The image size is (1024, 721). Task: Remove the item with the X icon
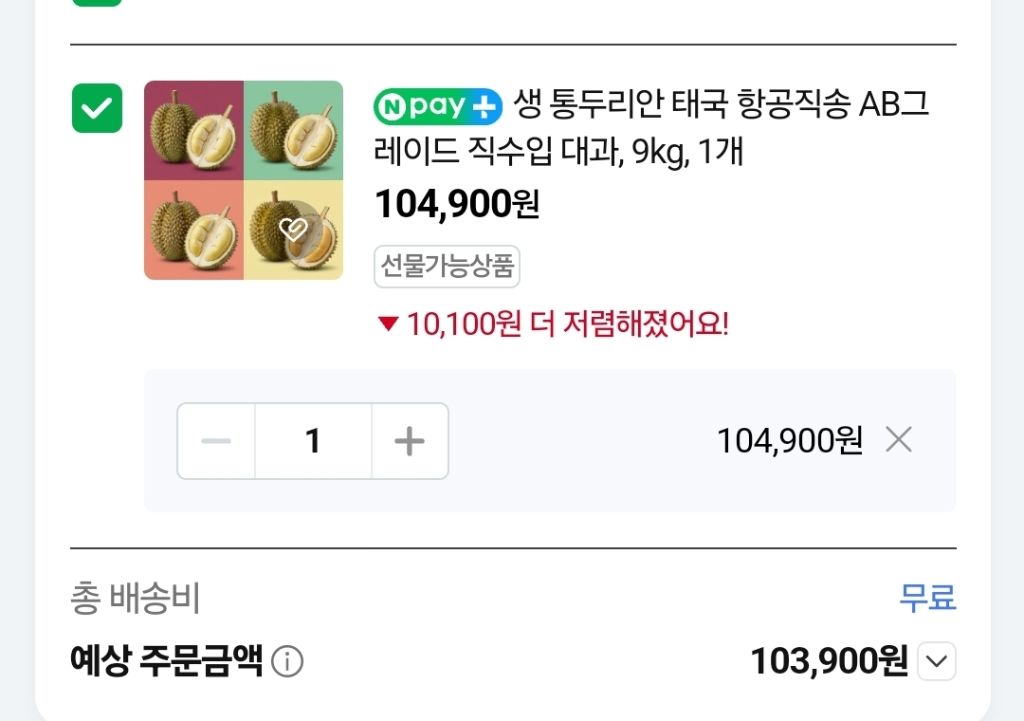pos(899,440)
